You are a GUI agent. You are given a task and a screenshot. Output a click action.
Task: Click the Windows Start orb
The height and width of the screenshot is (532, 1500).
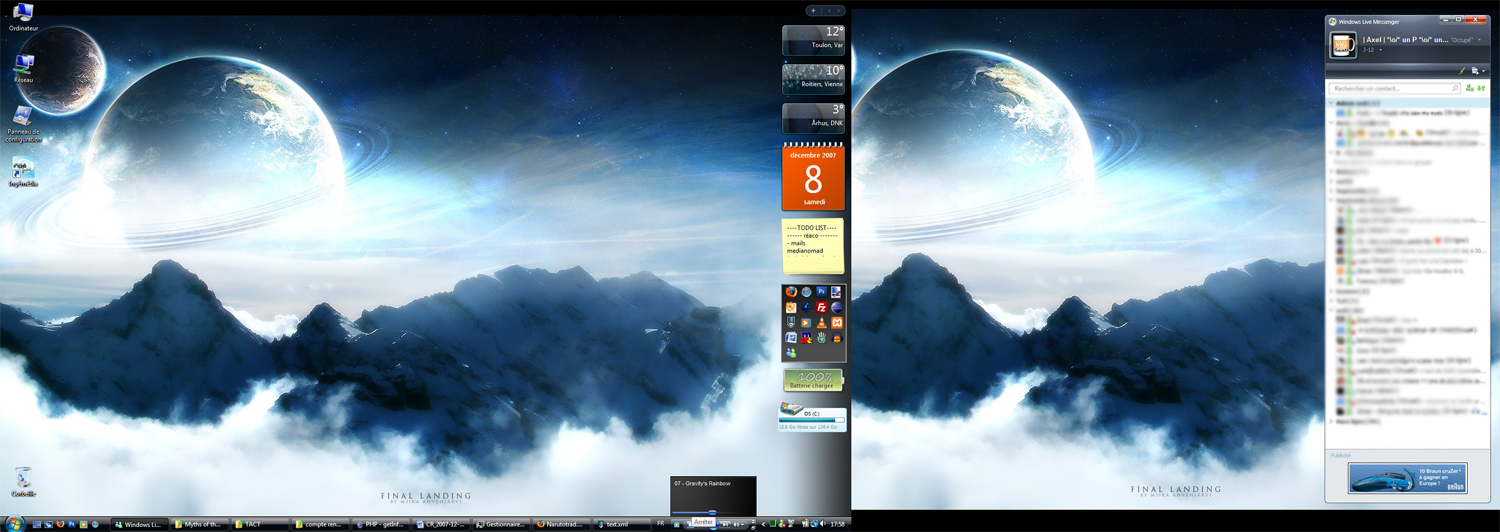(14, 523)
